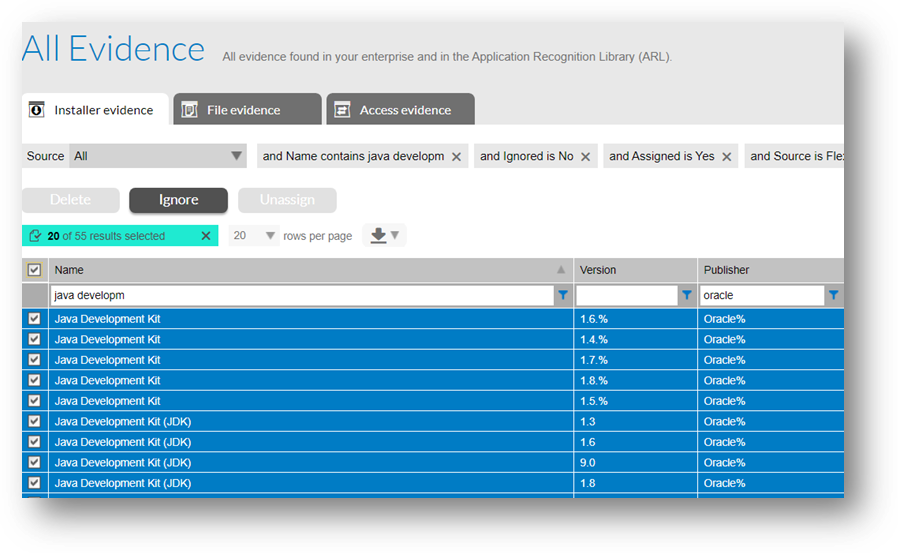Viewport: 898px width, 553px height.
Task: Remove the 'Name contains java developm' filter
Action: (x=456, y=157)
